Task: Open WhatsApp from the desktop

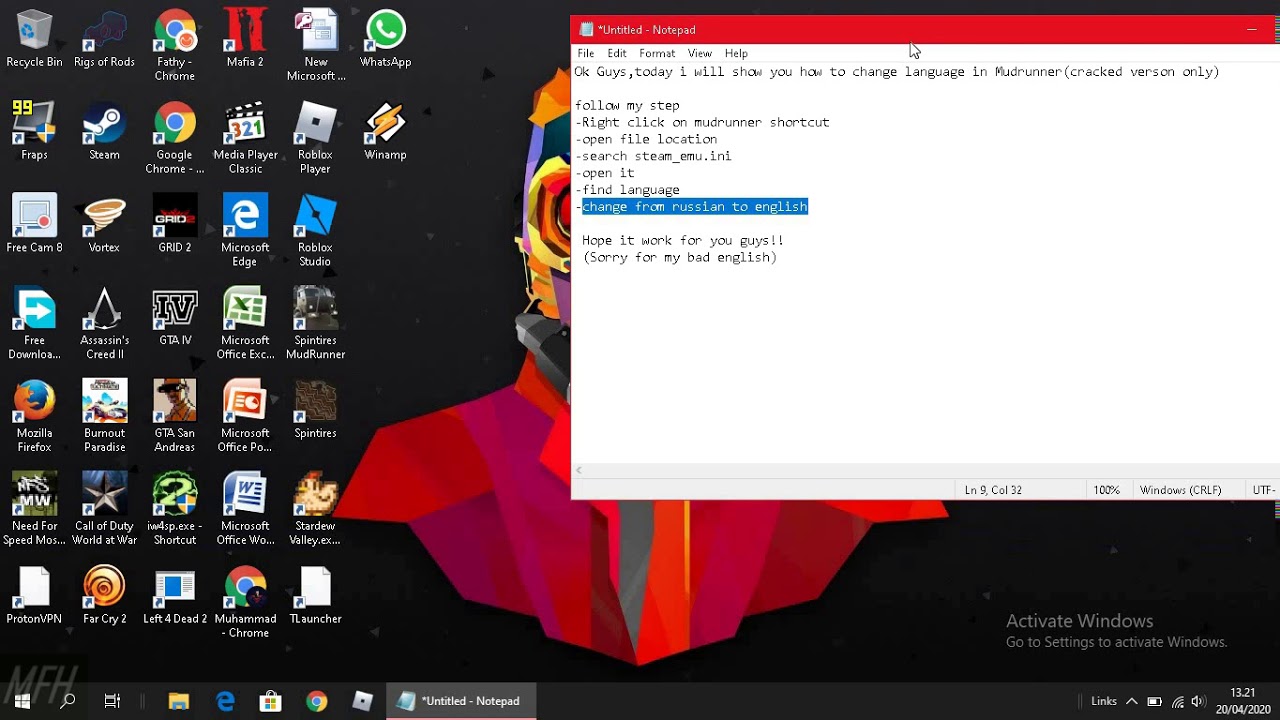Action: (x=385, y=40)
